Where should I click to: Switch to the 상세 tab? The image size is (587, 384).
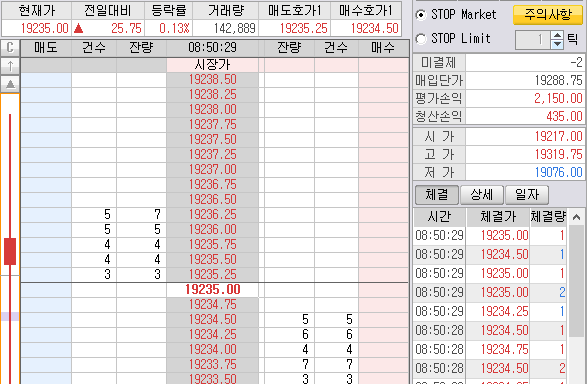pyautogui.click(x=482, y=195)
